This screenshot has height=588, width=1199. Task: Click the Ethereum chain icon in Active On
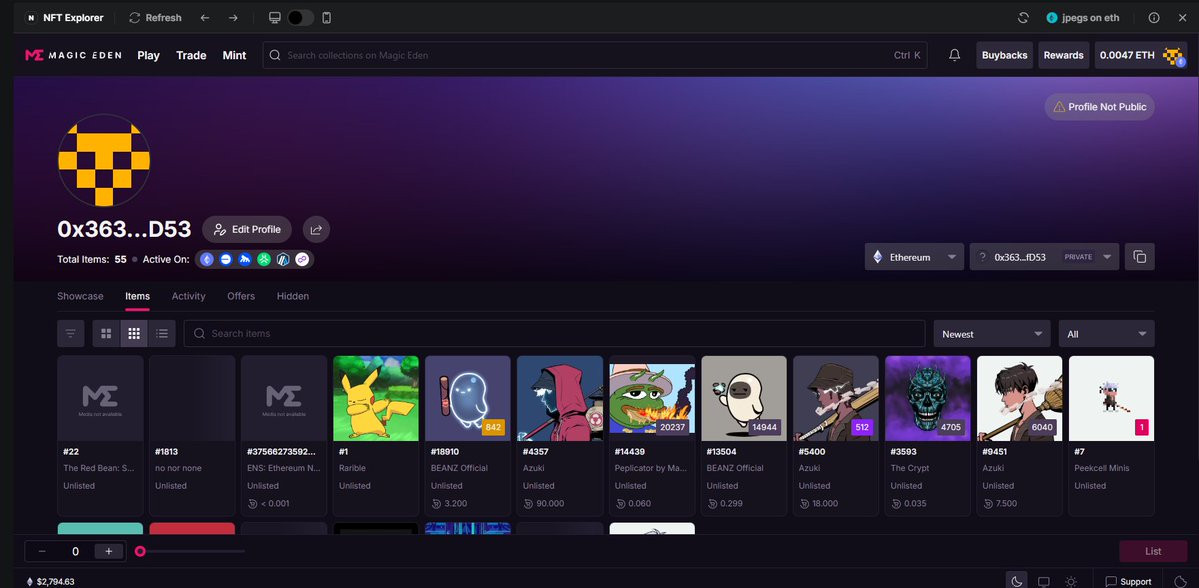coord(206,259)
